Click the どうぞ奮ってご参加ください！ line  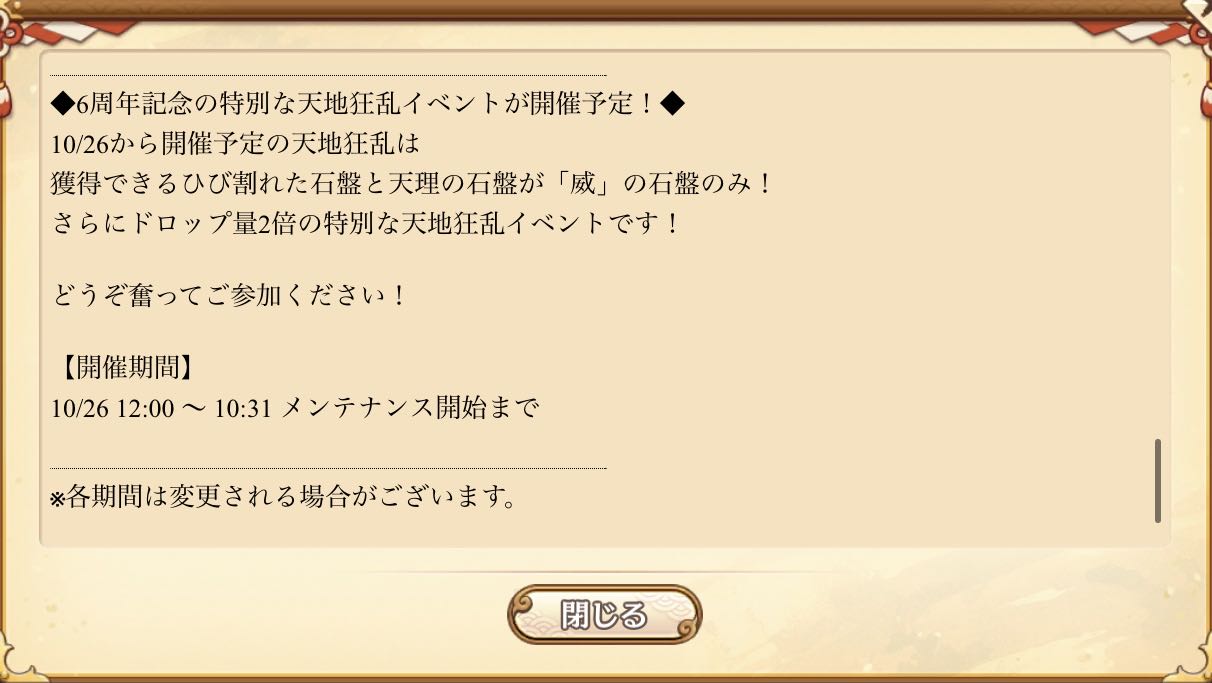229,297
